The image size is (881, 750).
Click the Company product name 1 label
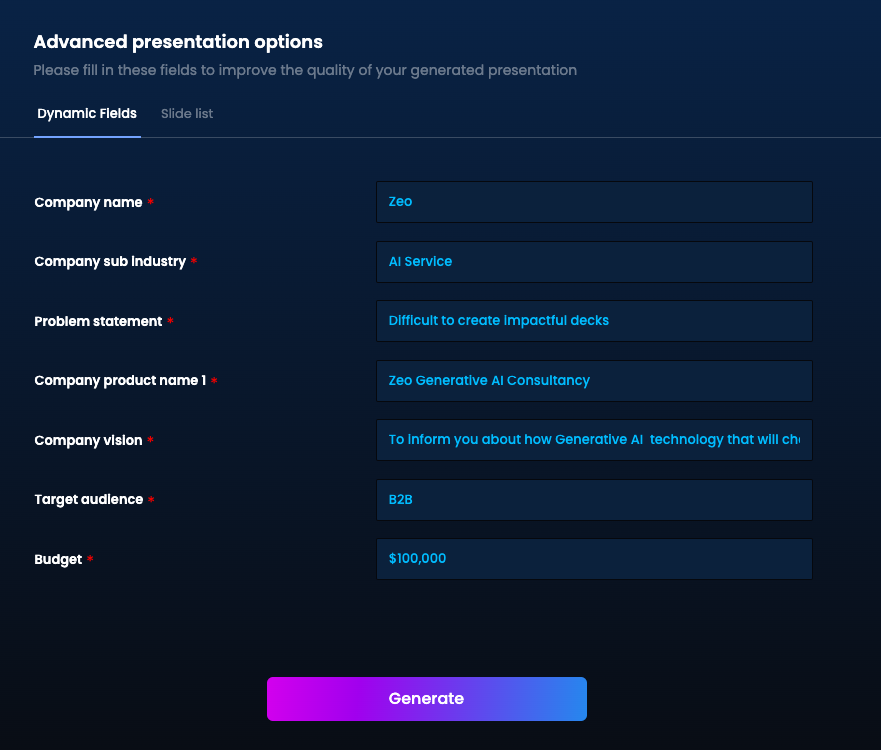tap(120, 381)
